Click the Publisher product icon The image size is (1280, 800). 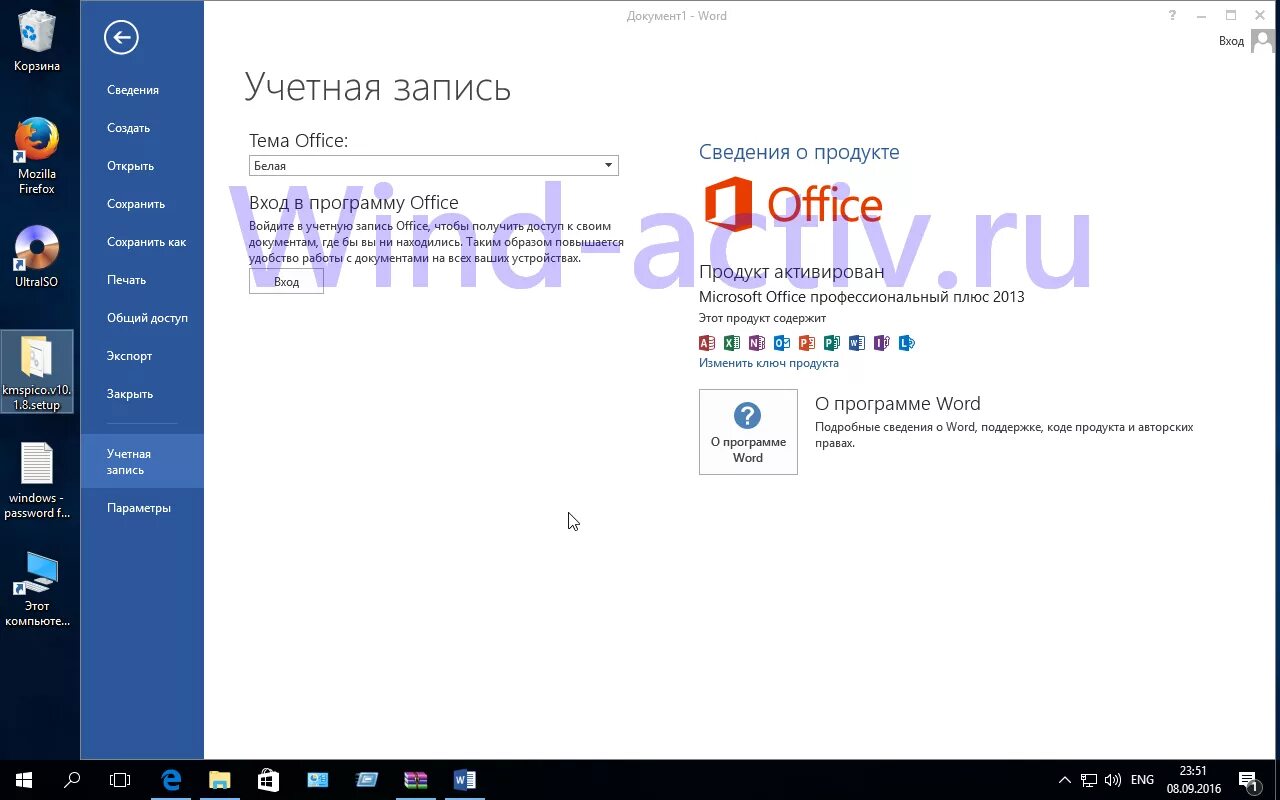832,343
